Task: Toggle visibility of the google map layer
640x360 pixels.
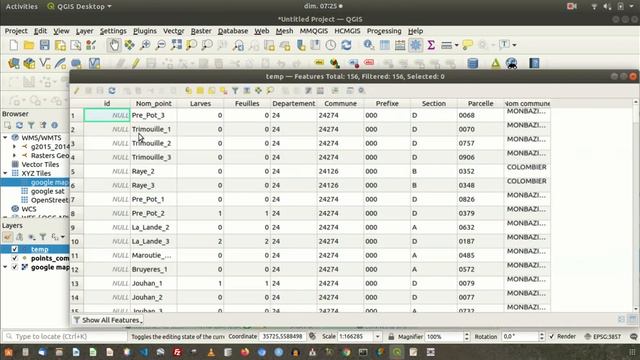Action: coord(15,267)
